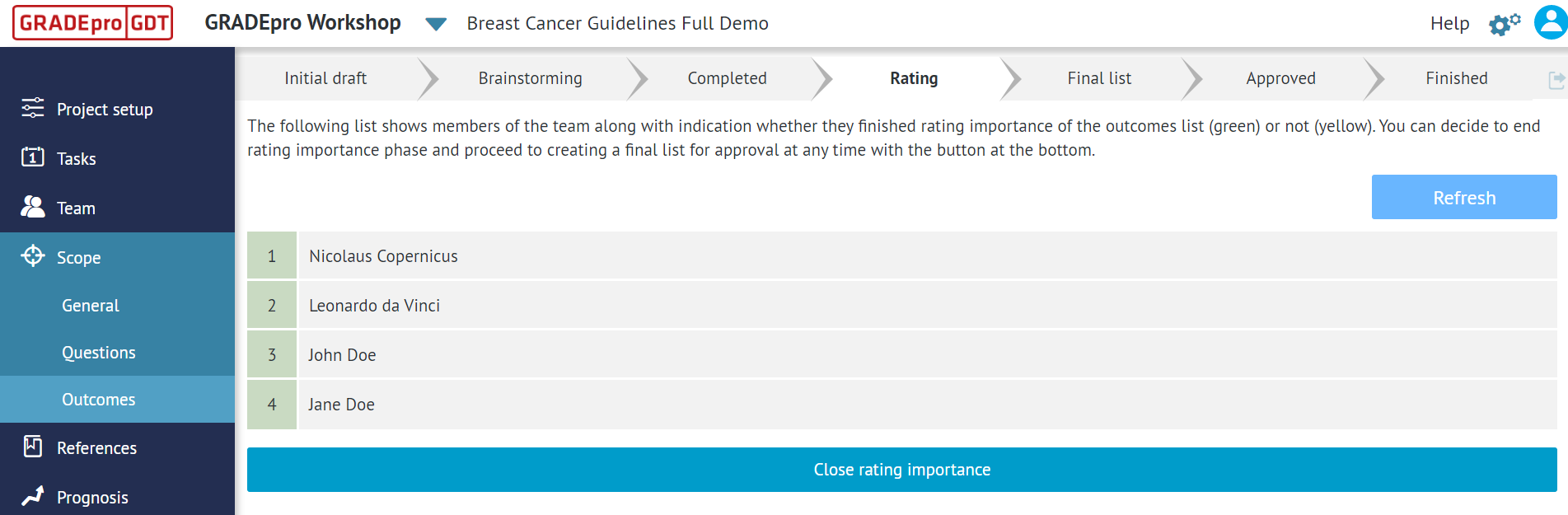Click Close rating importance

[901, 470]
